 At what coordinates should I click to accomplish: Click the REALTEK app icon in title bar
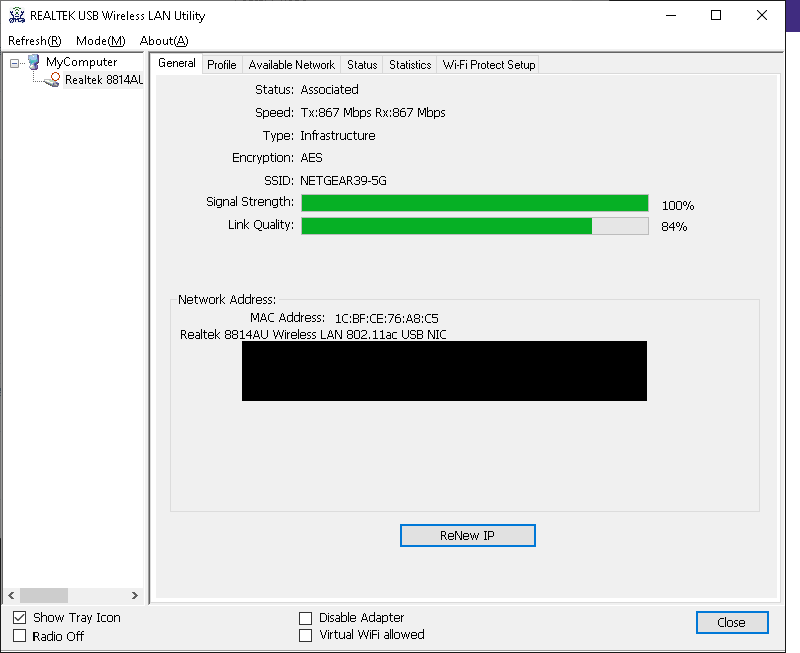click(16, 15)
